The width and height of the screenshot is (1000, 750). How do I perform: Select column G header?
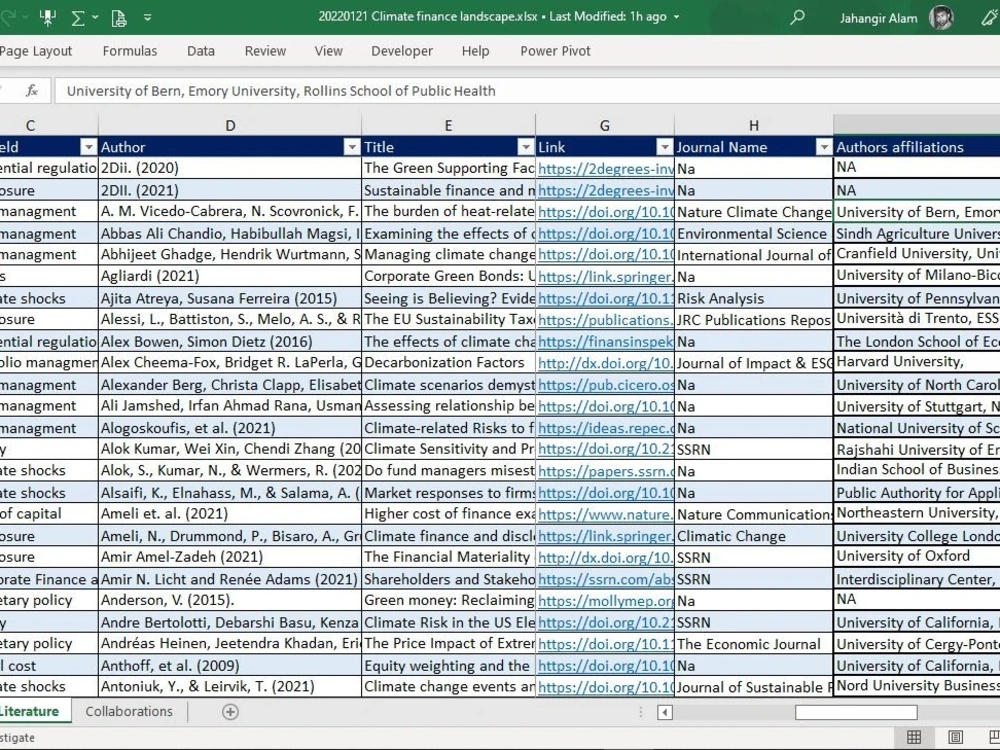(605, 126)
